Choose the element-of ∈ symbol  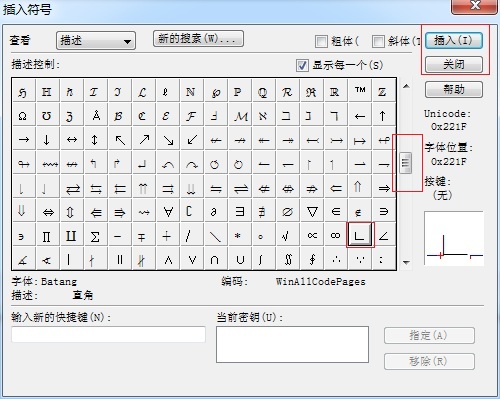click(336, 211)
